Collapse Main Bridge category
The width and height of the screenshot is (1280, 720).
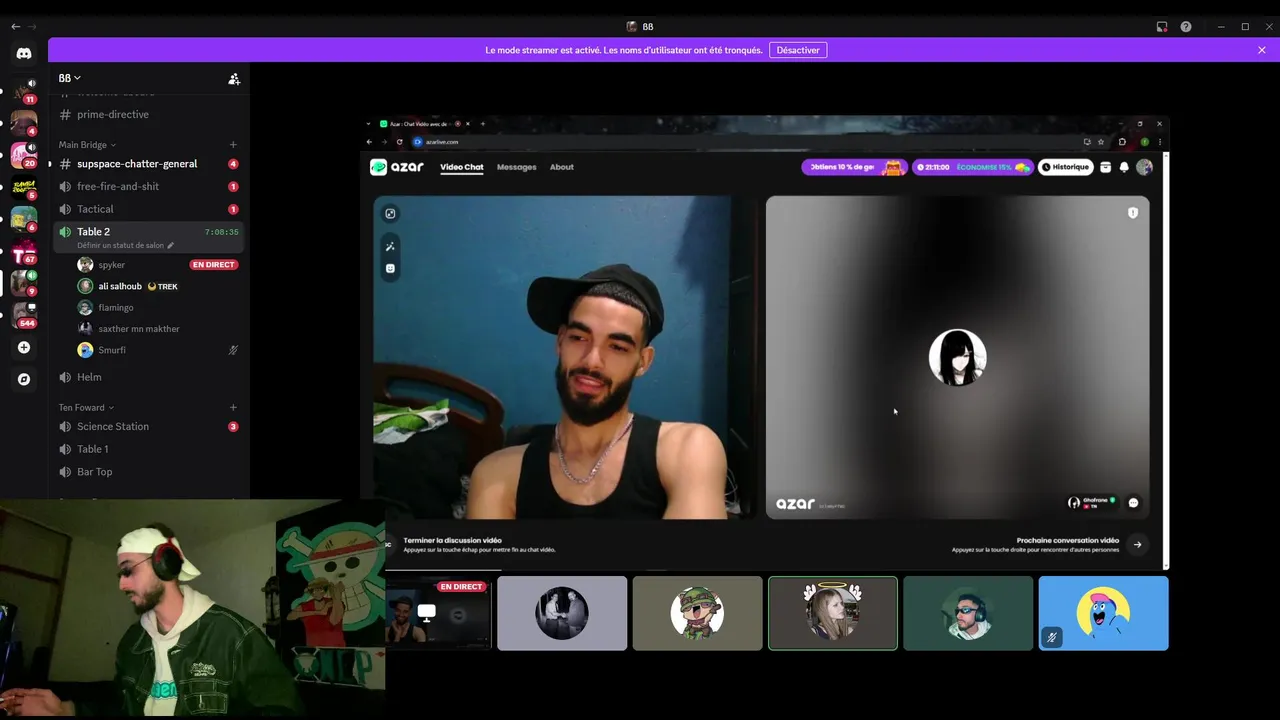(x=87, y=145)
